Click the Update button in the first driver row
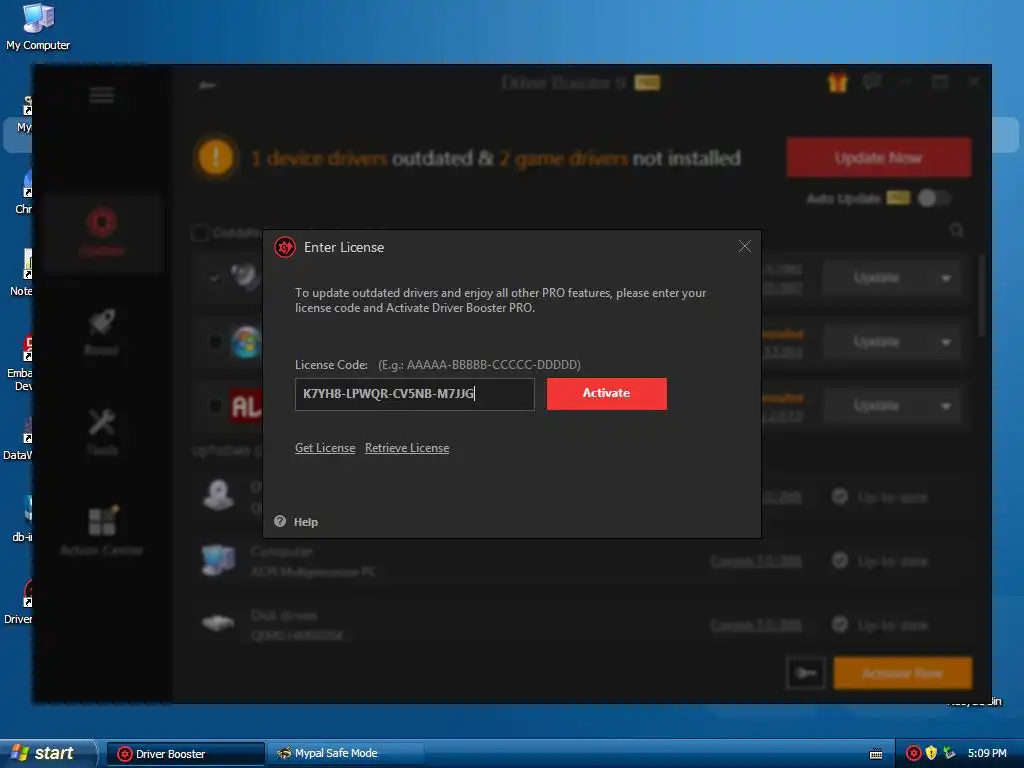1024x768 pixels. point(876,278)
